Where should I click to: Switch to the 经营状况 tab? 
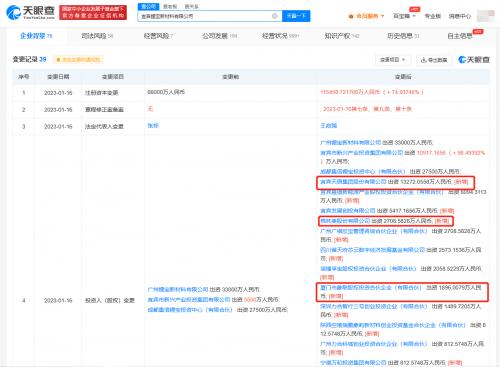pyautogui.click(x=280, y=36)
